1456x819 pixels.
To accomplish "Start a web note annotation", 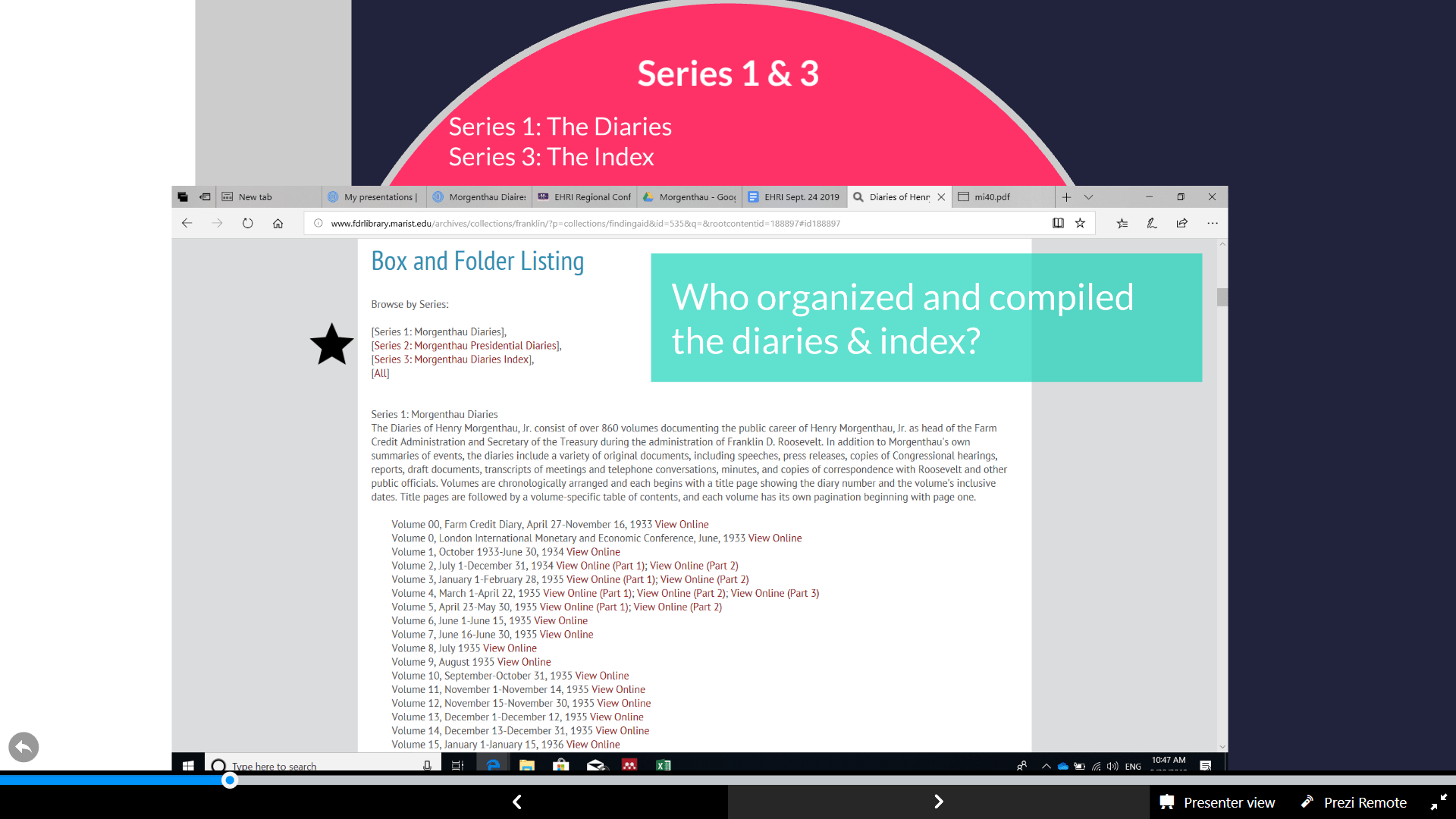I will (x=1152, y=223).
